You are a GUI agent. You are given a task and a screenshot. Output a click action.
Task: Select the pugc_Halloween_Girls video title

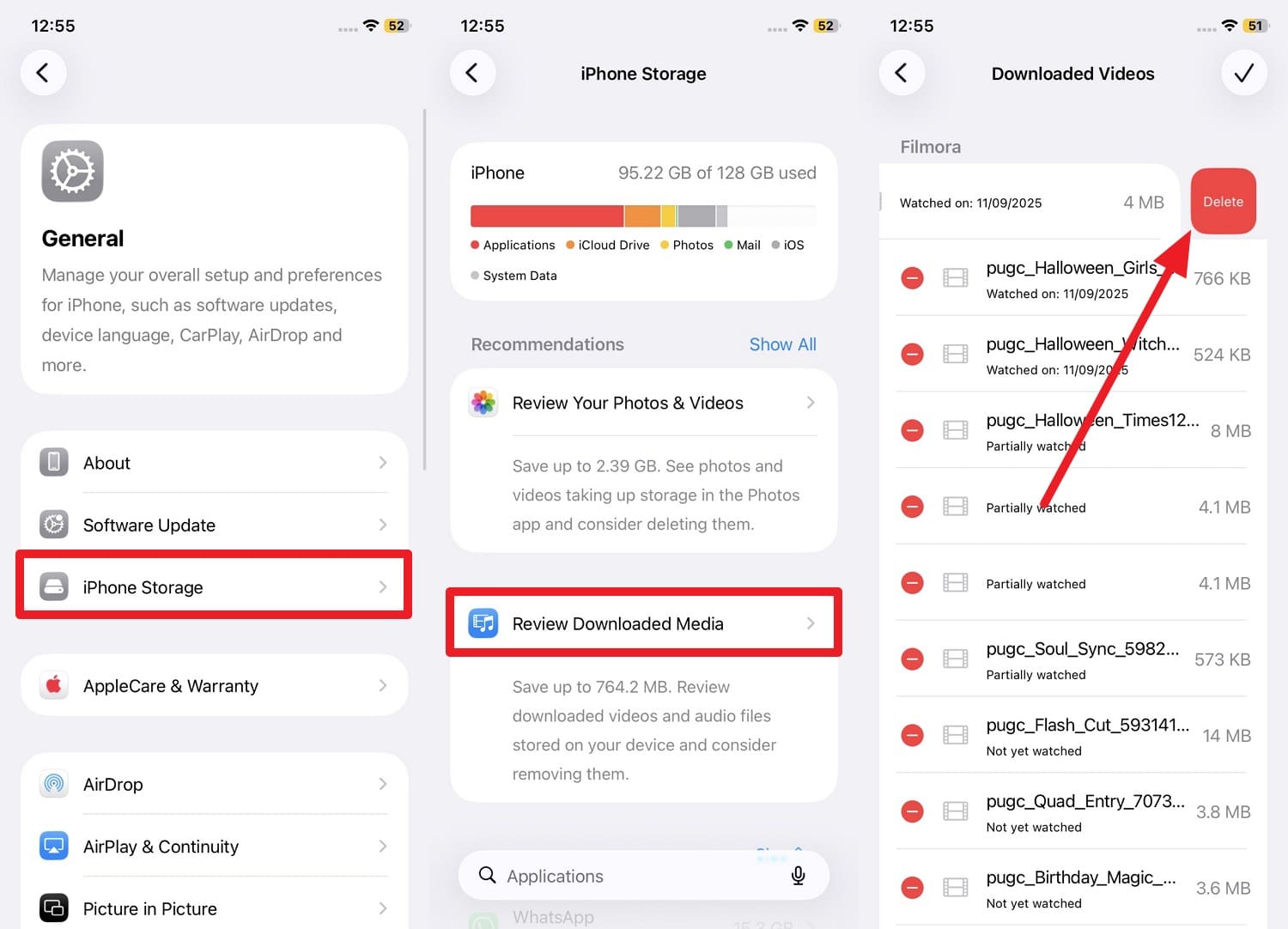tap(1074, 268)
